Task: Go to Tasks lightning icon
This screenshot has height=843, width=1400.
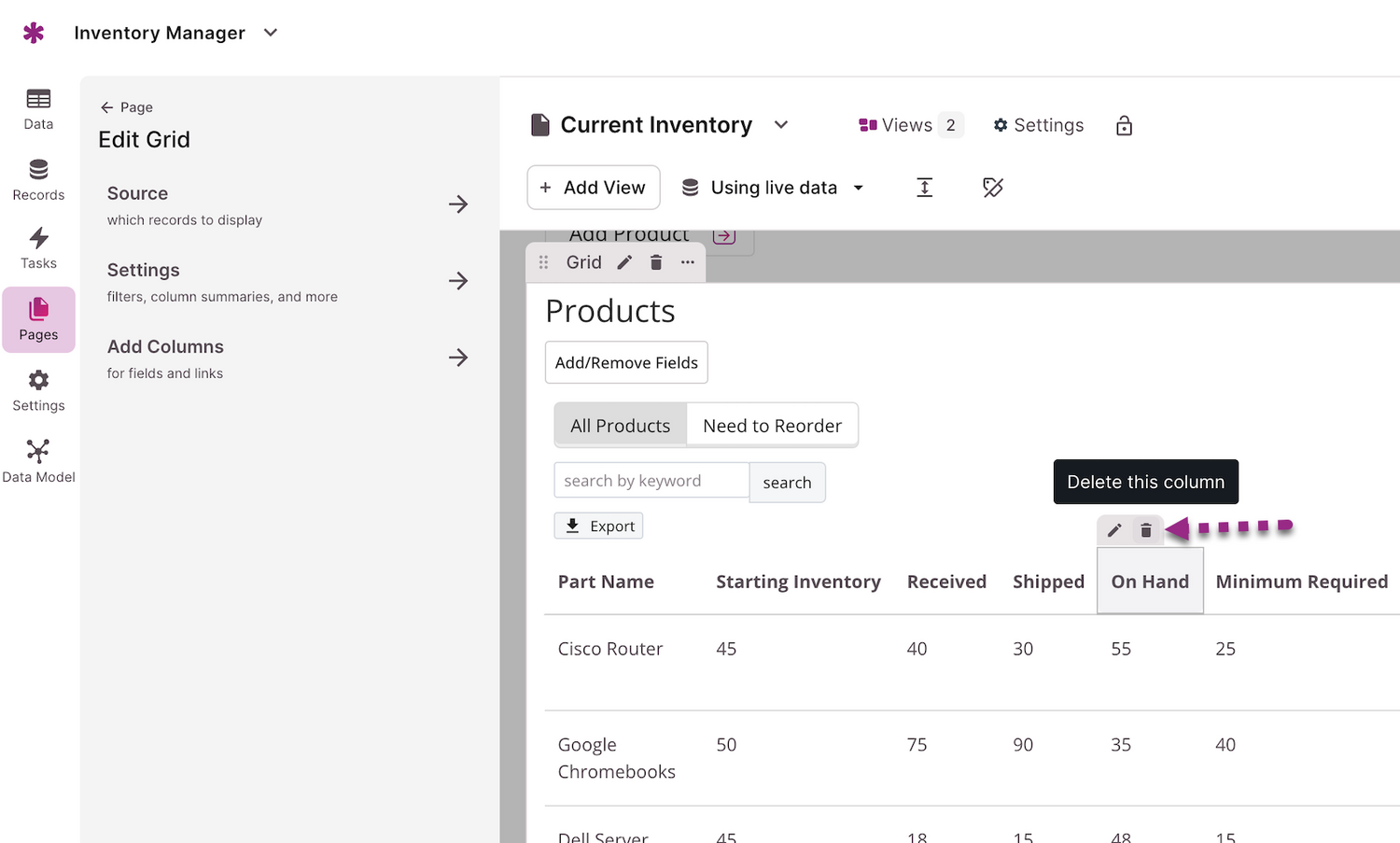Action: (38, 248)
